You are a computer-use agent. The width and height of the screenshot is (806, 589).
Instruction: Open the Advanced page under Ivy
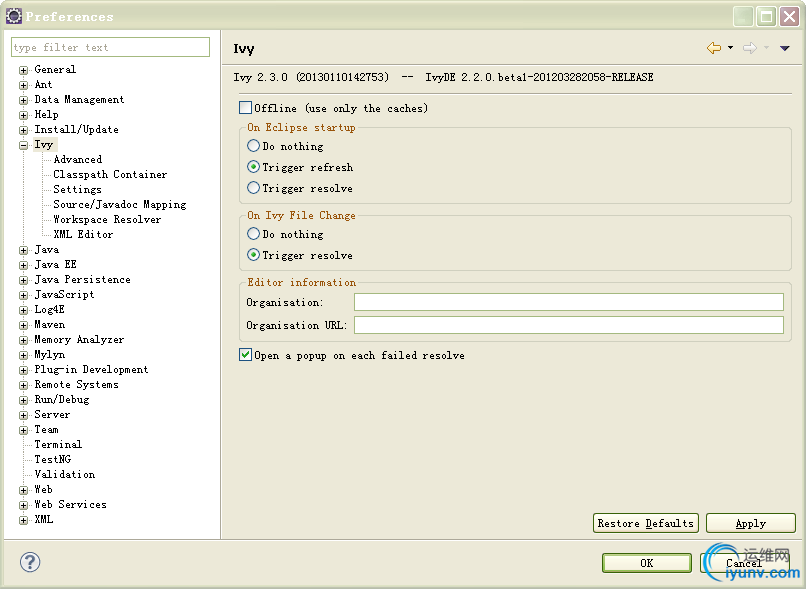click(x=78, y=159)
